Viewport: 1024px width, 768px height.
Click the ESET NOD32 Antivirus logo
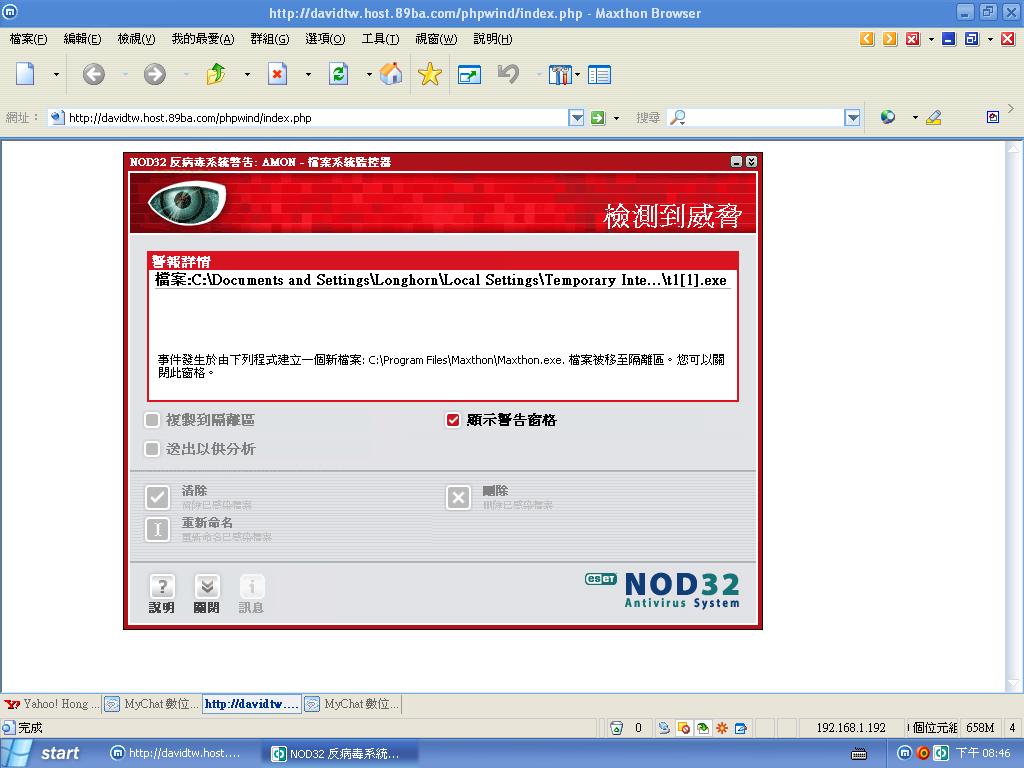tap(662, 590)
